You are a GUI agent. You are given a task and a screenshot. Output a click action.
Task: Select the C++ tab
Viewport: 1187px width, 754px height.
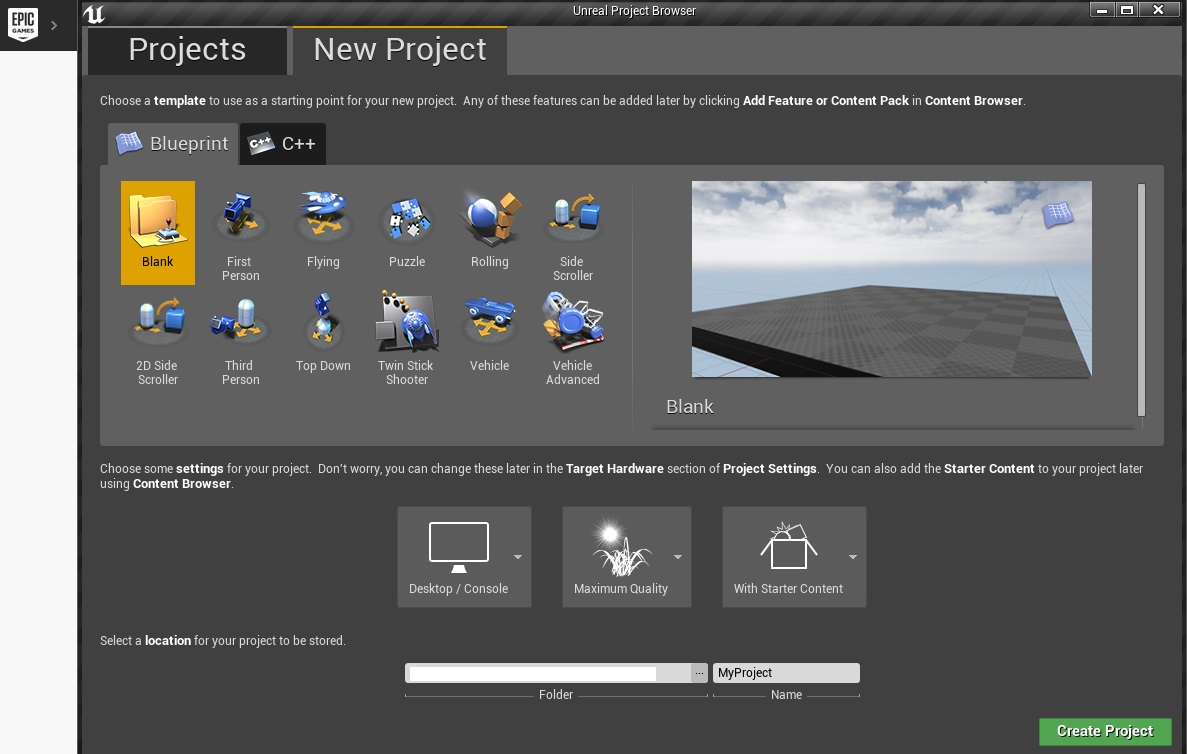(282, 143)
